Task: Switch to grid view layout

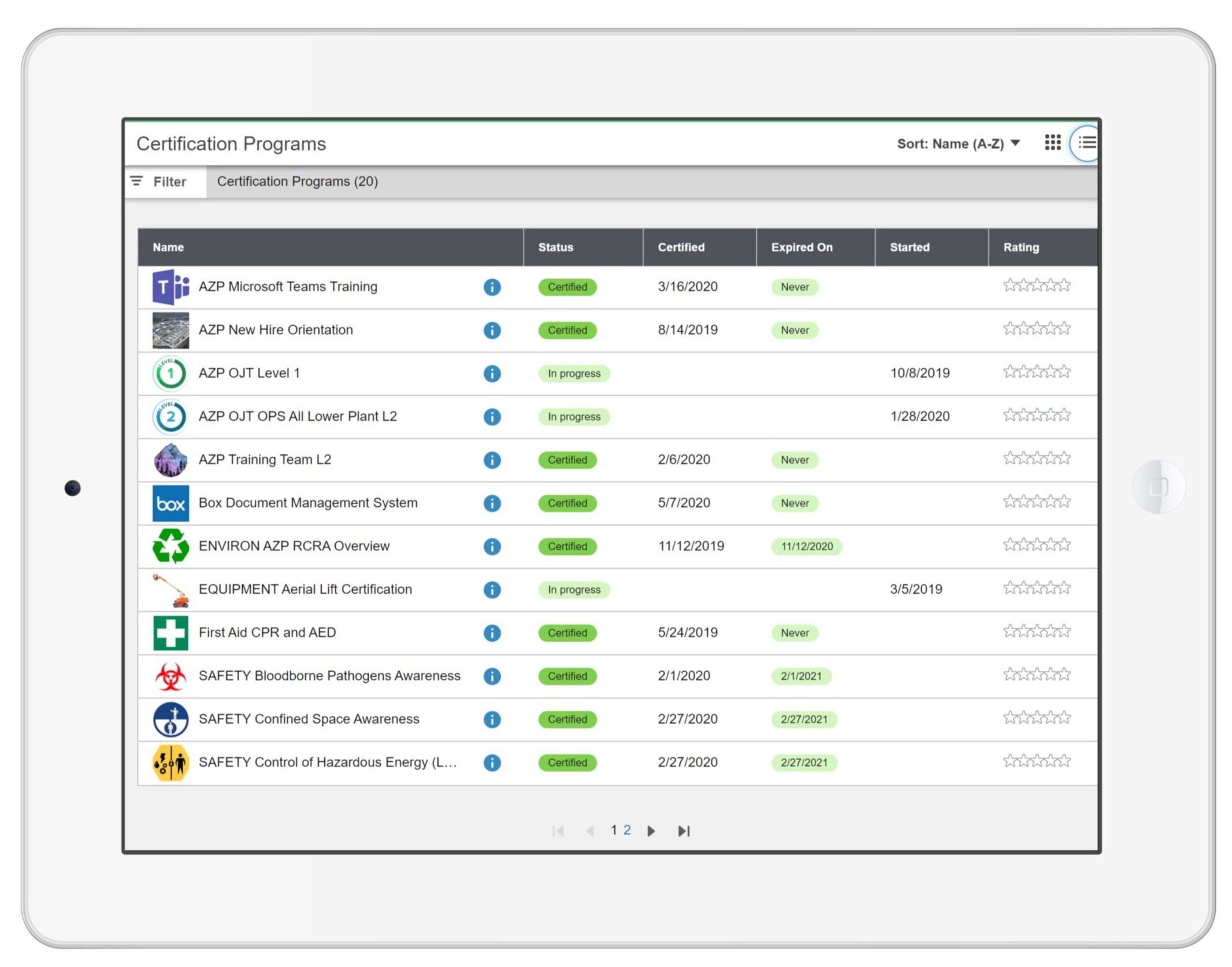Action: (1053, 143)
